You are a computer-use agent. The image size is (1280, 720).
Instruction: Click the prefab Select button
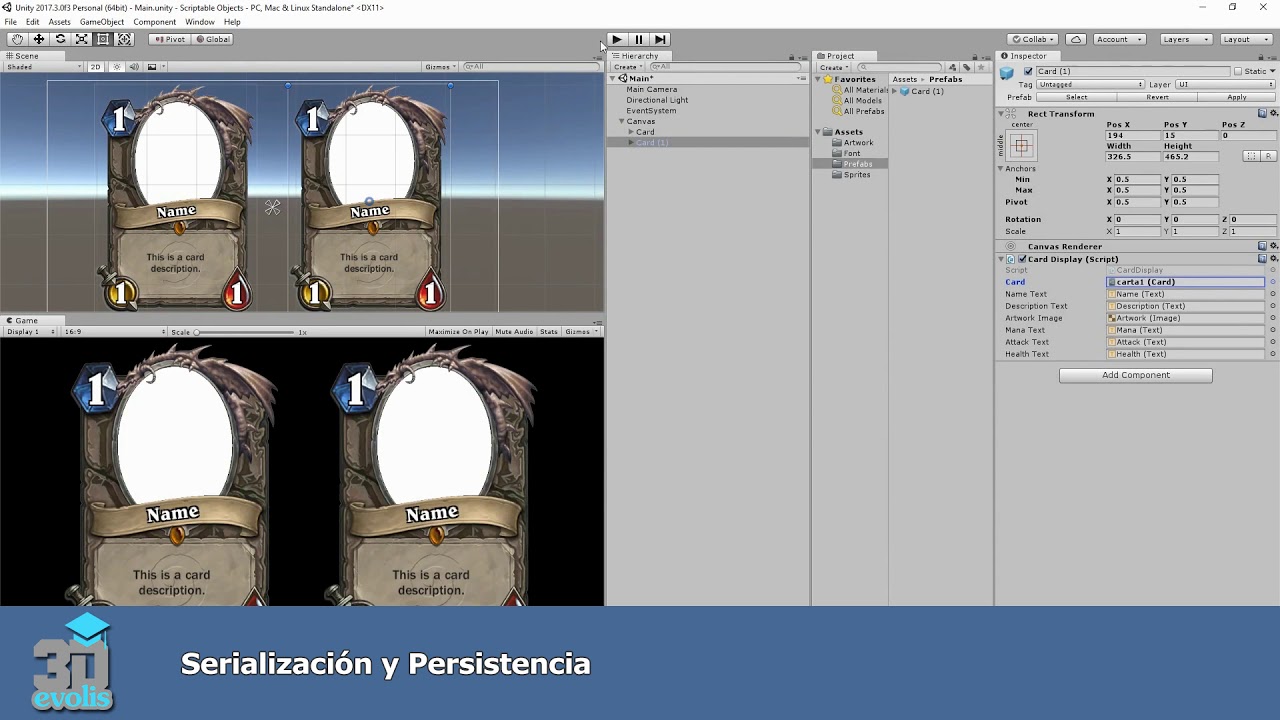1077,97
